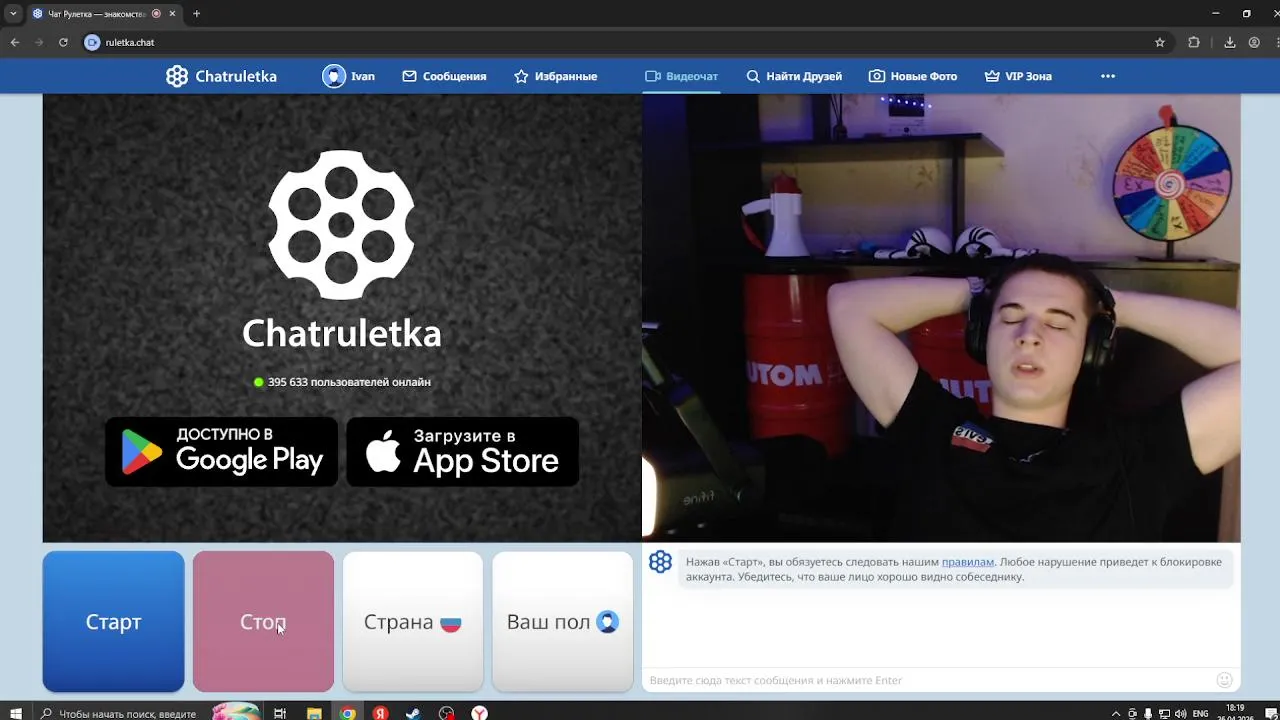Open Yandex Browser taskbar icon
Viewport: 1280px width, 720px height.
[x=480, y=713]
